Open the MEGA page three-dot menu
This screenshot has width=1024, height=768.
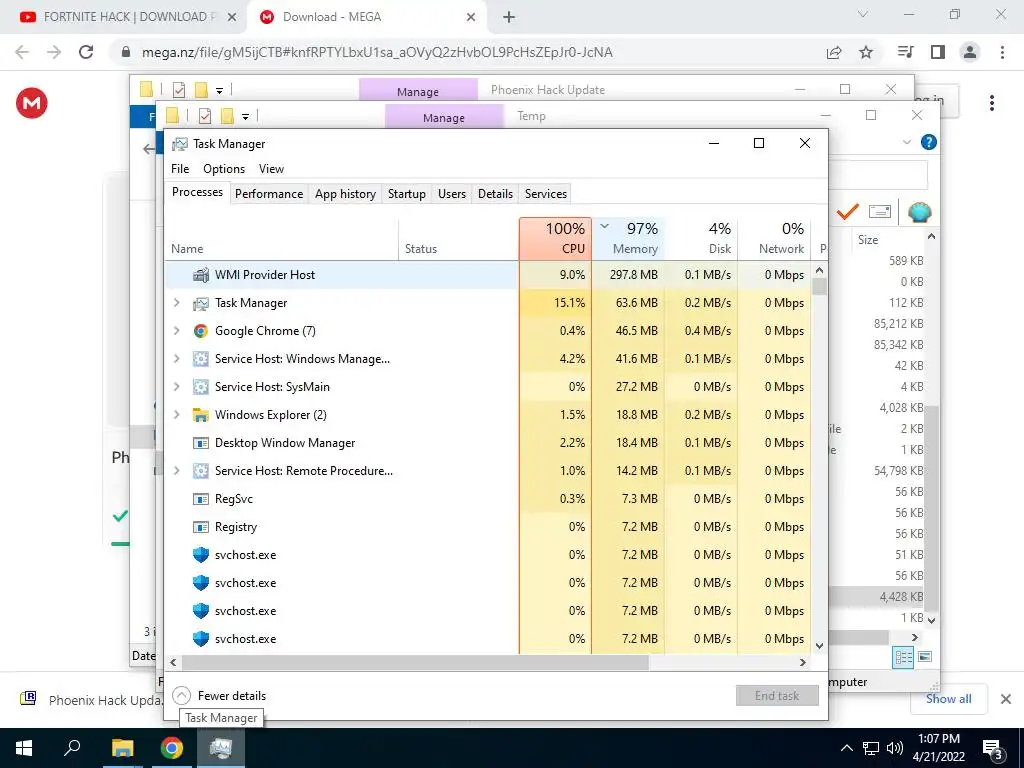click(992, 103)
